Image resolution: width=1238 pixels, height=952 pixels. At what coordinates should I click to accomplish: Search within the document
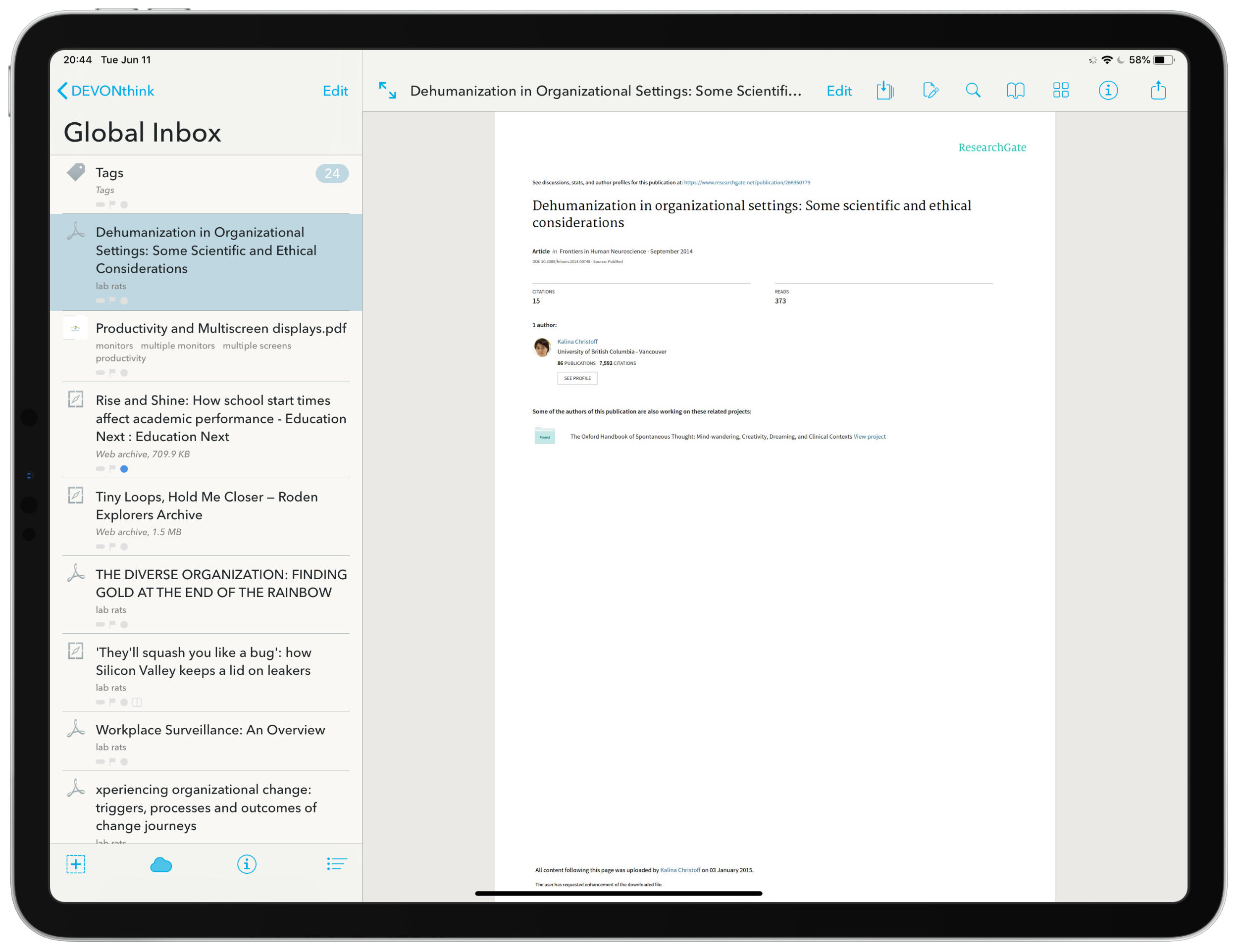coord(973,91)
